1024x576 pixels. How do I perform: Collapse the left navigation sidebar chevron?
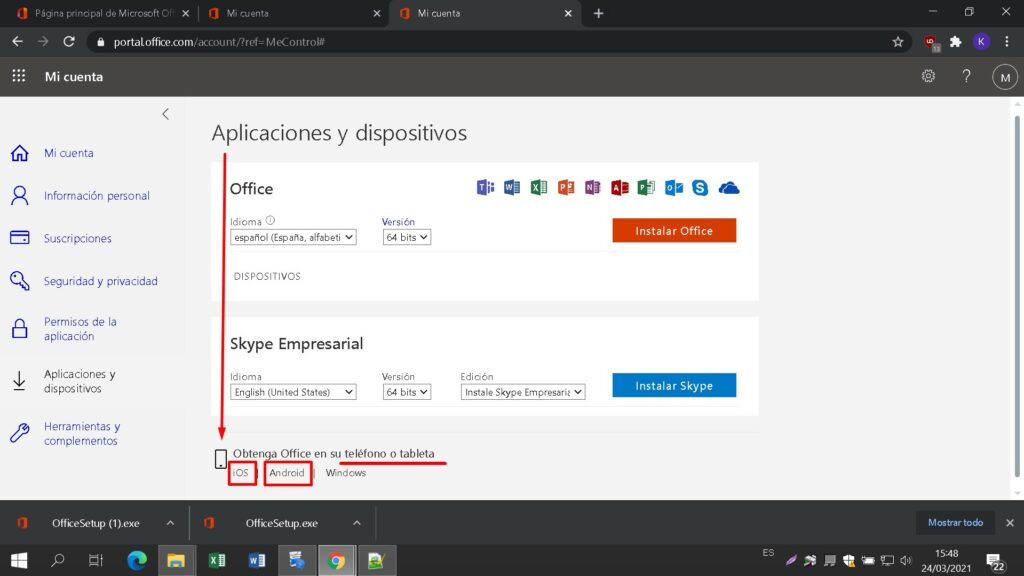[x=166, y=114]
